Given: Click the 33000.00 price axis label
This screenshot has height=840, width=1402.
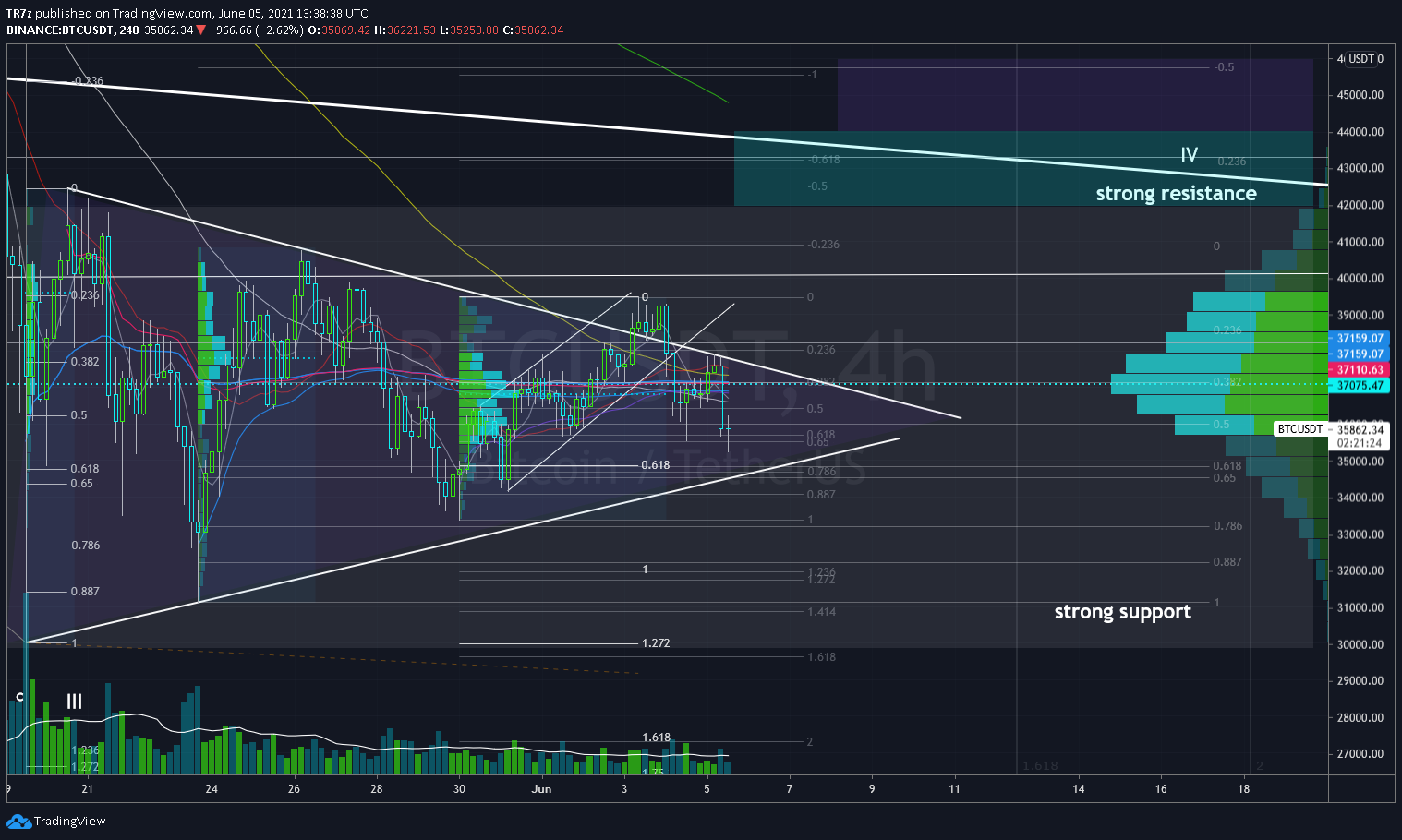Looking at the screenshot, I should click(1360, 534).
